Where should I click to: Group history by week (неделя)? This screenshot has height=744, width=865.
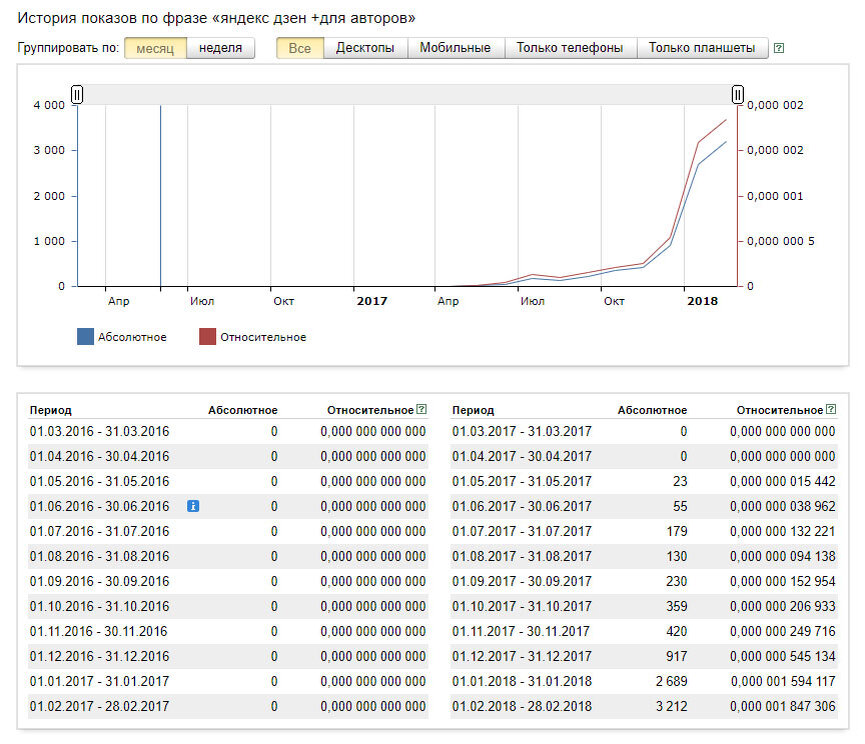(x=221, y=48)
